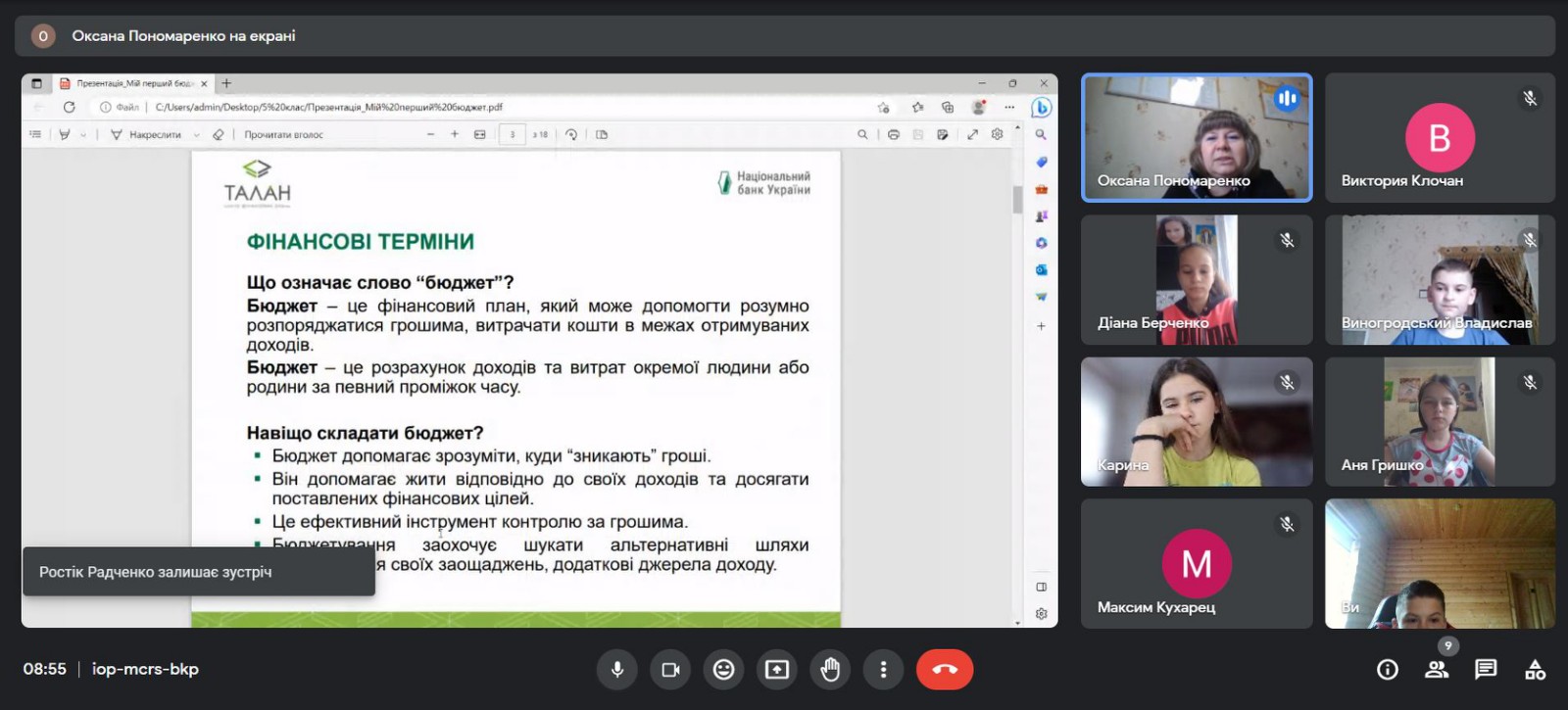Click the meeting code iop-mcrs-bkp

145,670
